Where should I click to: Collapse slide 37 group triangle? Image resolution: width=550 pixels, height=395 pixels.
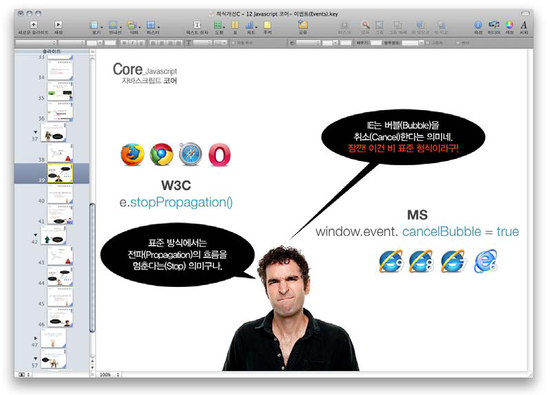click(x=35, y=132)
